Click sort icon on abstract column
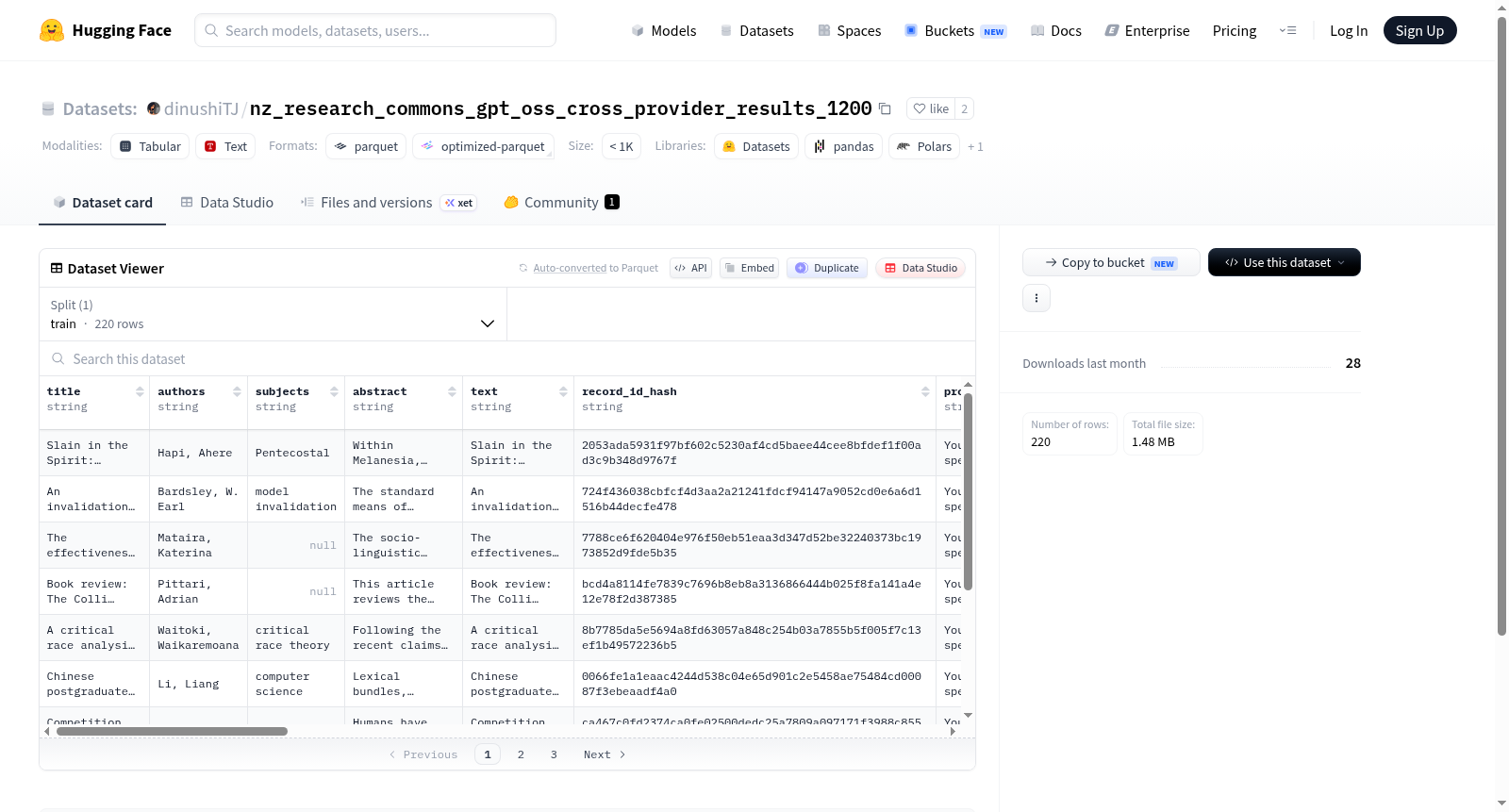This screenshot has width=1509, height=812. [x=452, y=391]
